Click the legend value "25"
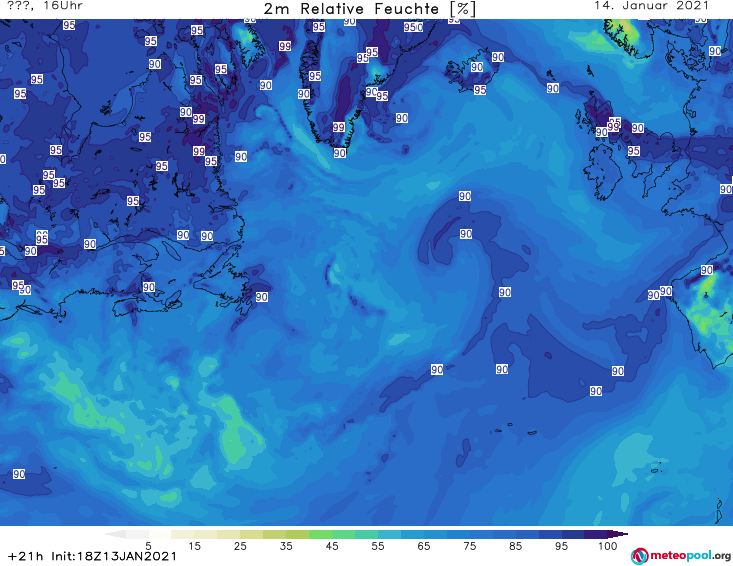733x566 pixels. coord(240,546)
